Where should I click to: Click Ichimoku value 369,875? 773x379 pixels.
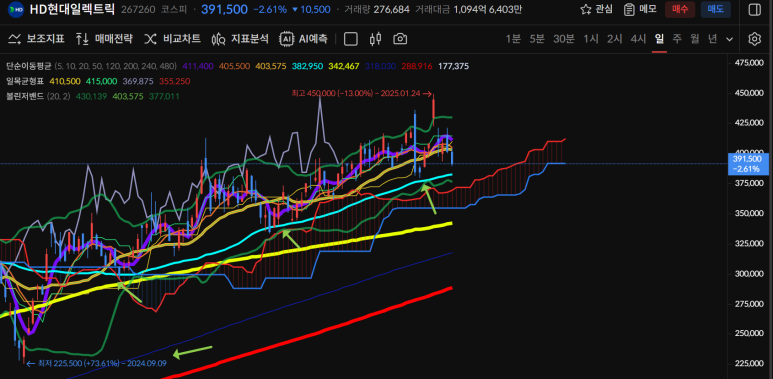(138, 81)
